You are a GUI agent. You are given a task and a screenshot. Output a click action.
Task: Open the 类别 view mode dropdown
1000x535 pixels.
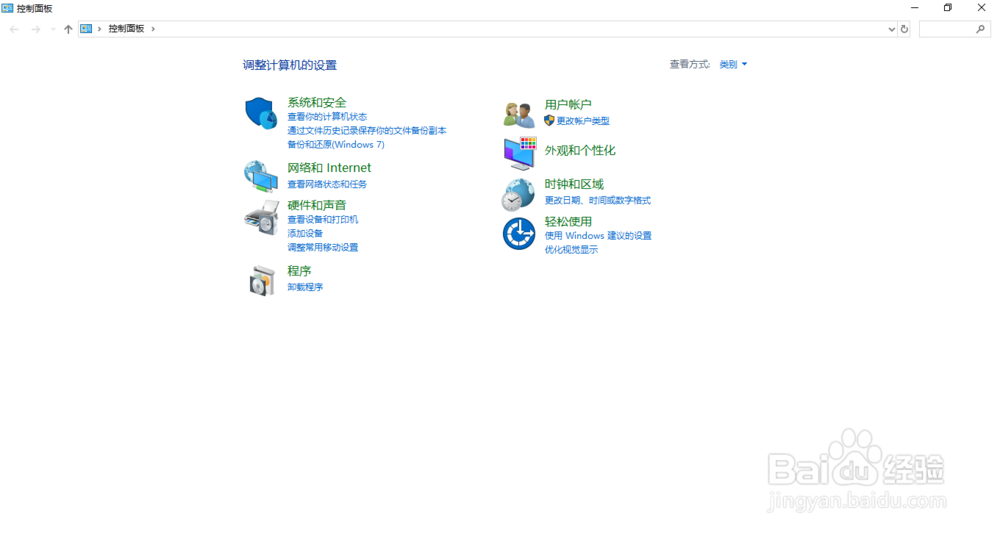click(x=733, y=64)
